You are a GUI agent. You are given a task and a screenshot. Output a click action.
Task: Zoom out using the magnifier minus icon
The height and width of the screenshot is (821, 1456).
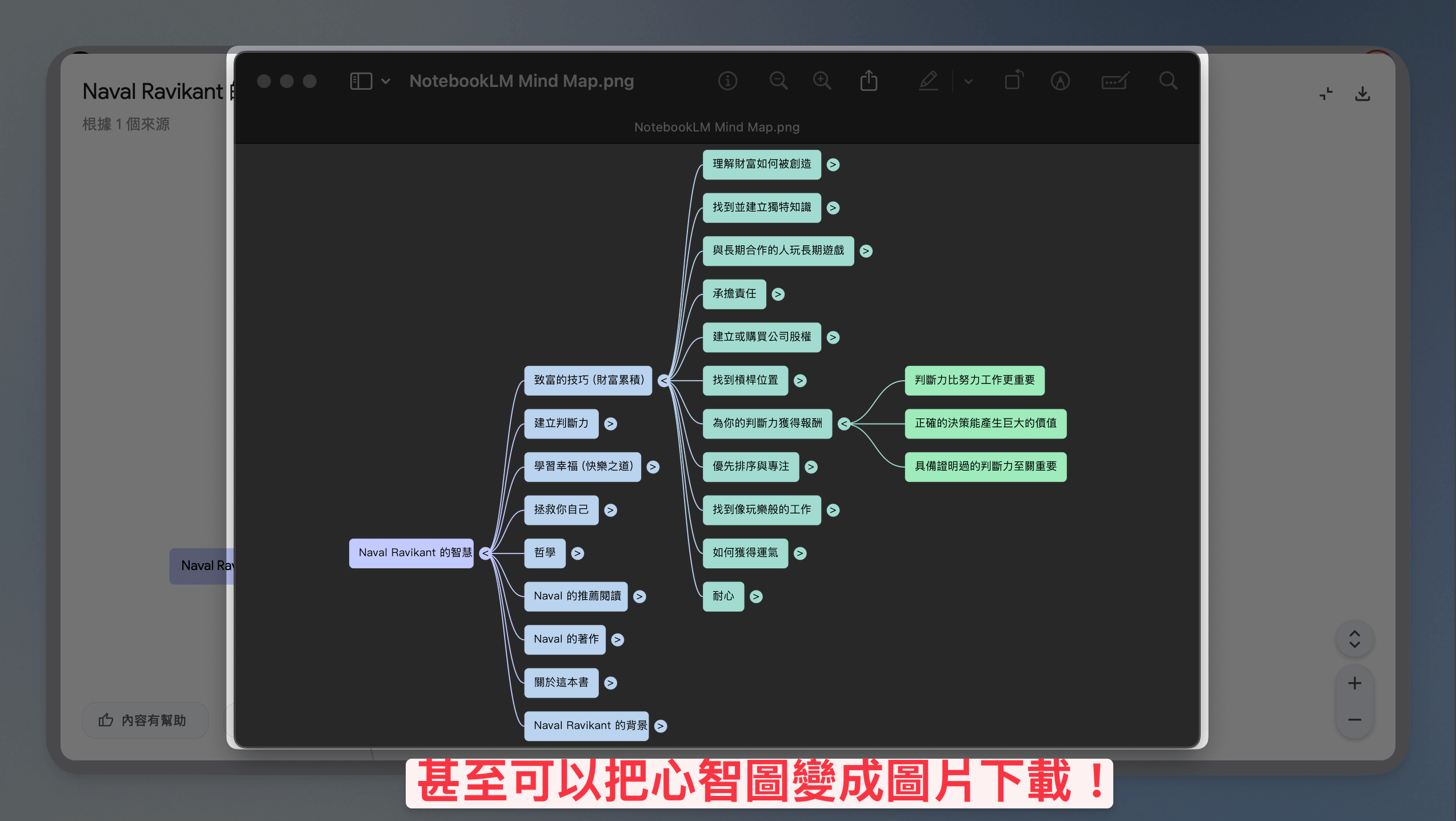pos(778,81)
